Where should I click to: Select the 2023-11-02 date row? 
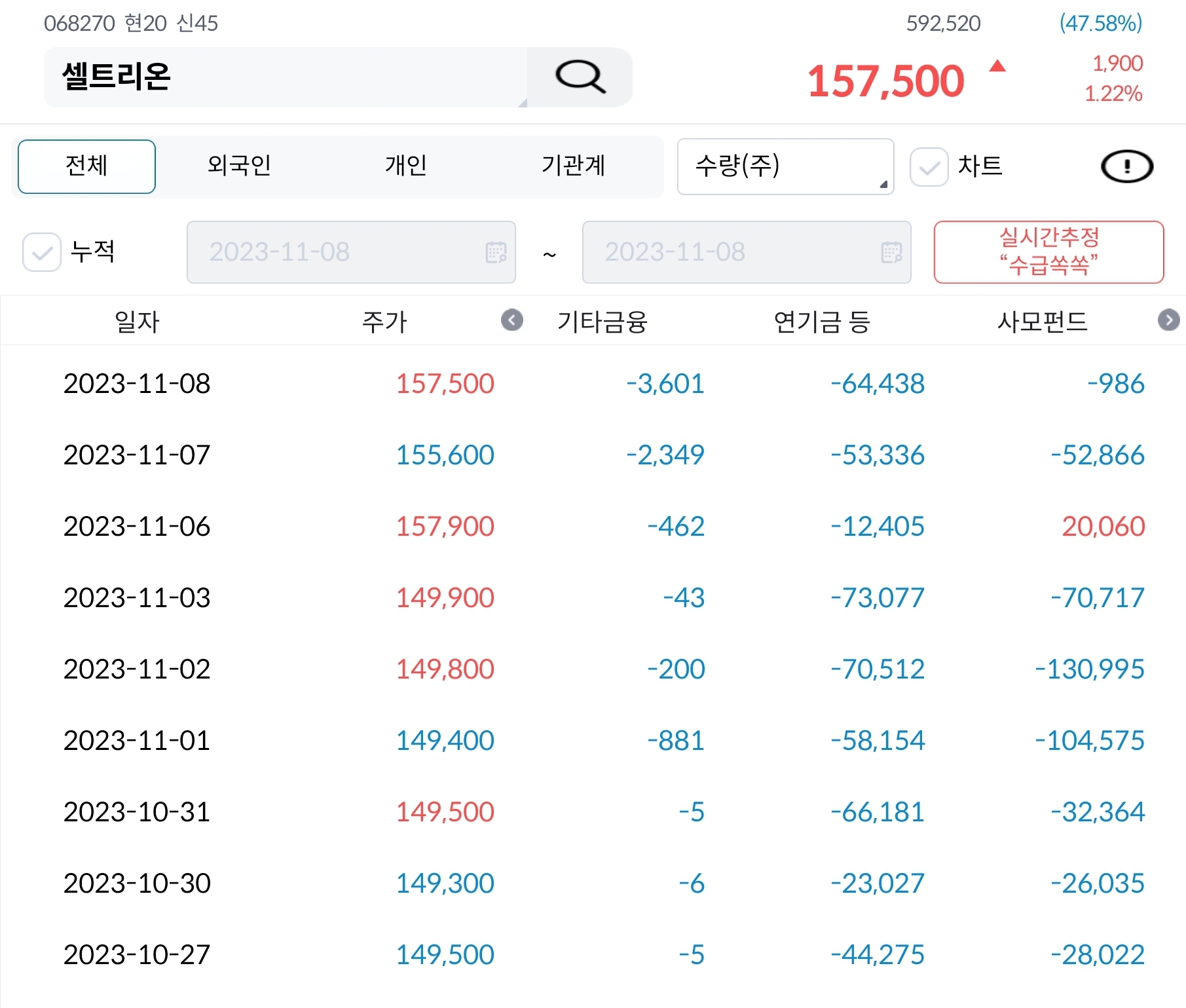point(137,669)
